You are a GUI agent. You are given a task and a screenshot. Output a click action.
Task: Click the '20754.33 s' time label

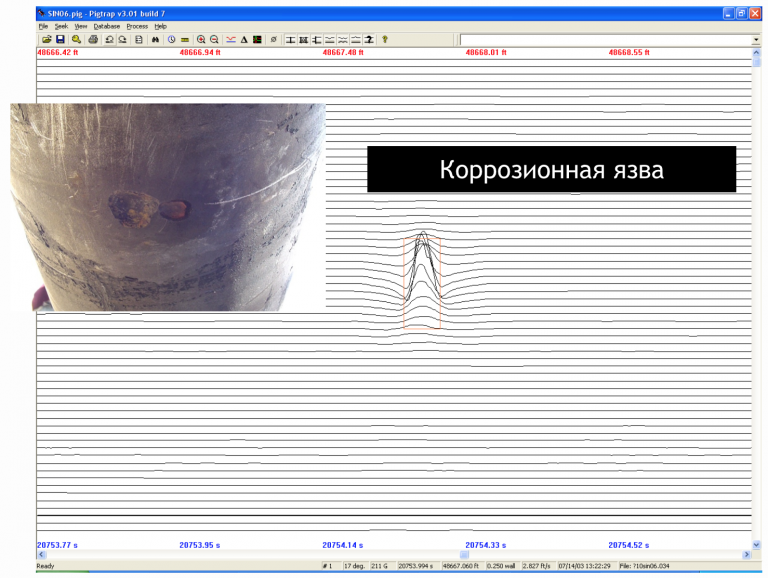pyautogui.click(x=485, y=545)
